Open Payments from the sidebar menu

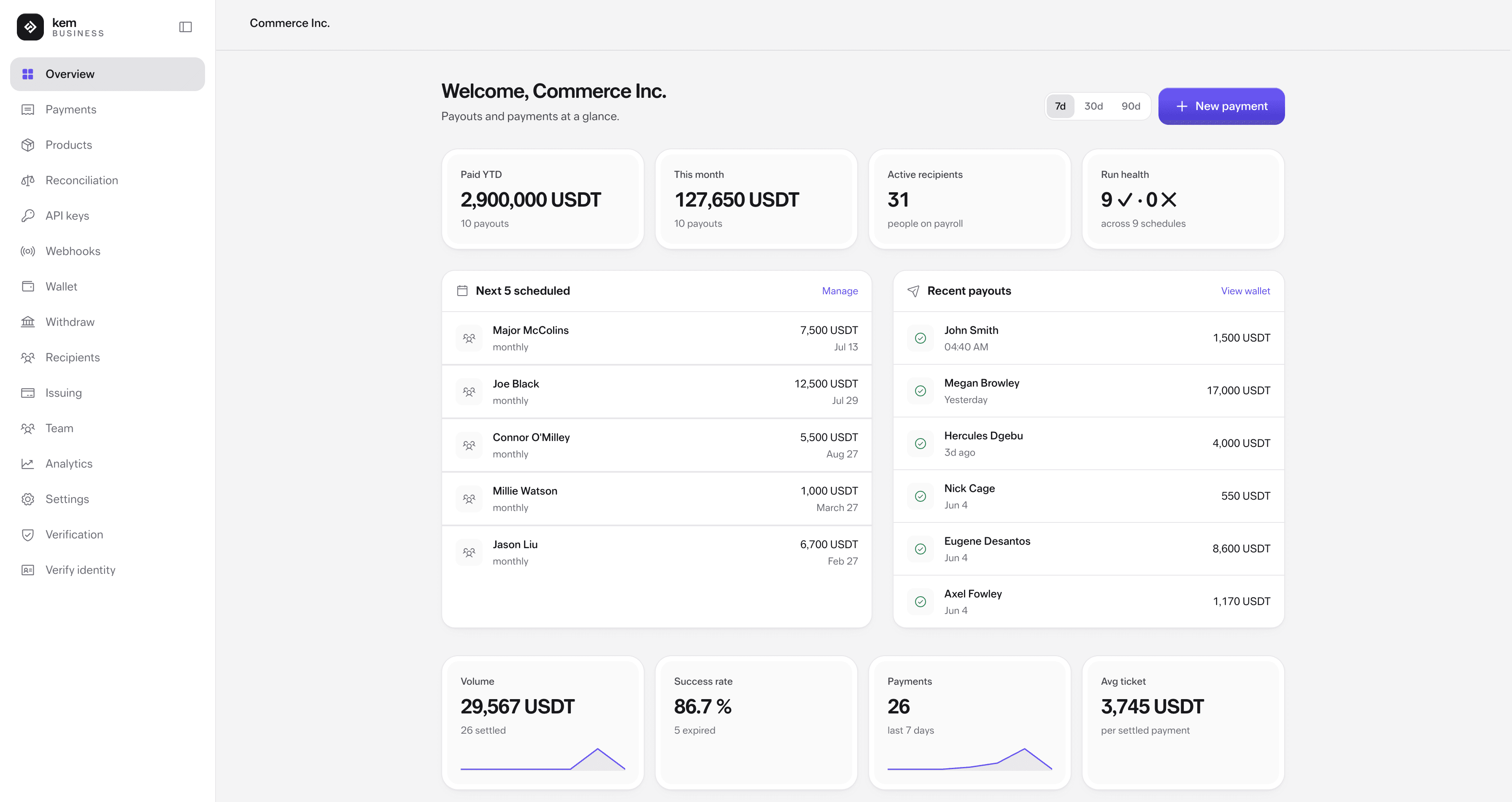(108, 110)
